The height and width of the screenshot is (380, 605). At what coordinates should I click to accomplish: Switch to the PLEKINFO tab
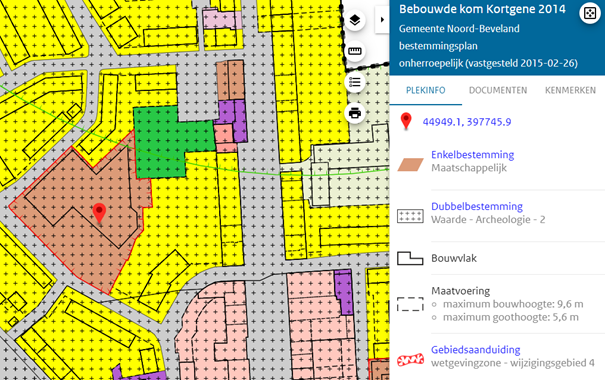(426, 90)
